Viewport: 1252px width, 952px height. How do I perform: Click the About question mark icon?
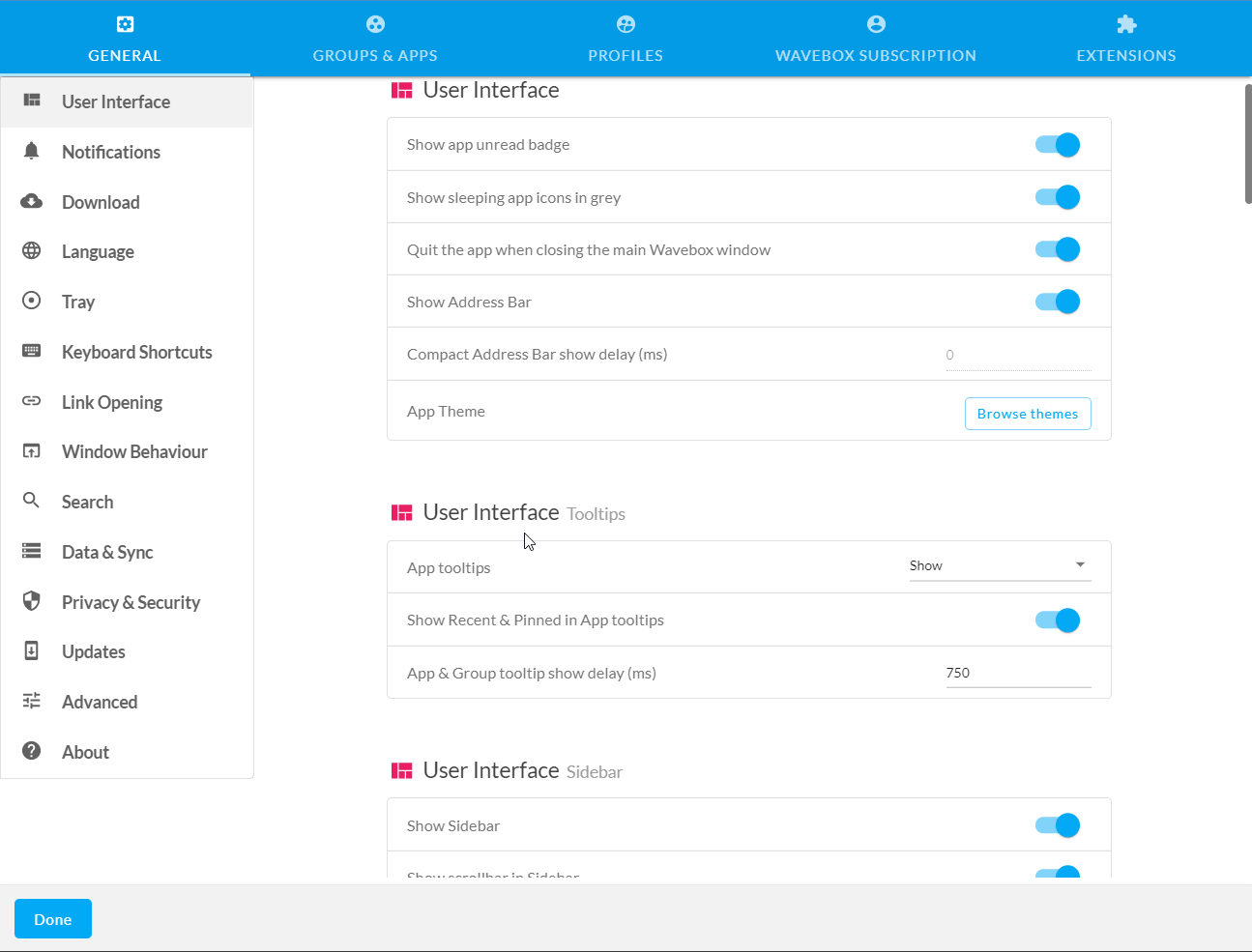pyautogui.click(x=32, y=751)
